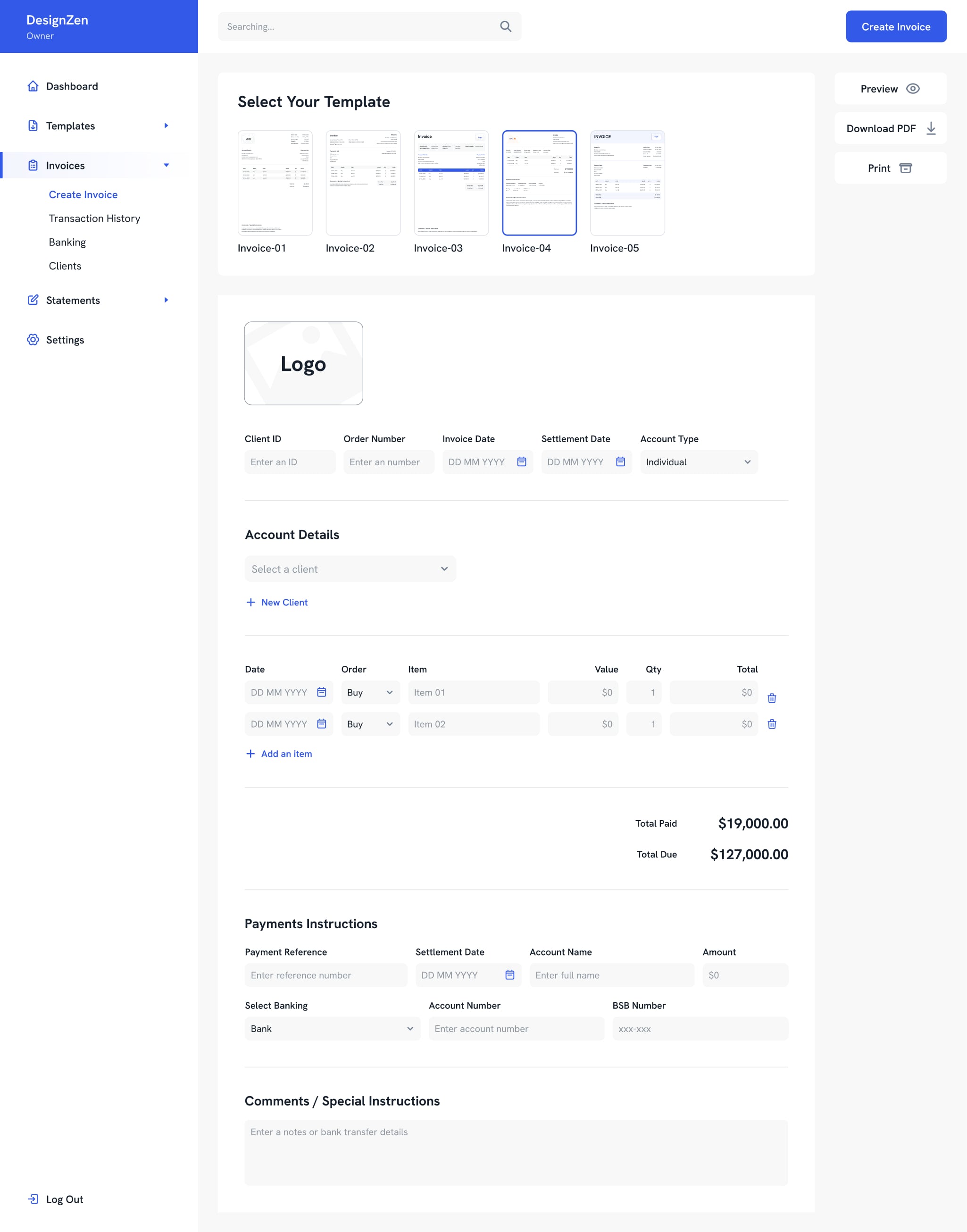Focus the Client ID input field
The width and height of the screenshot is (967, 1232).
[290, 462]
